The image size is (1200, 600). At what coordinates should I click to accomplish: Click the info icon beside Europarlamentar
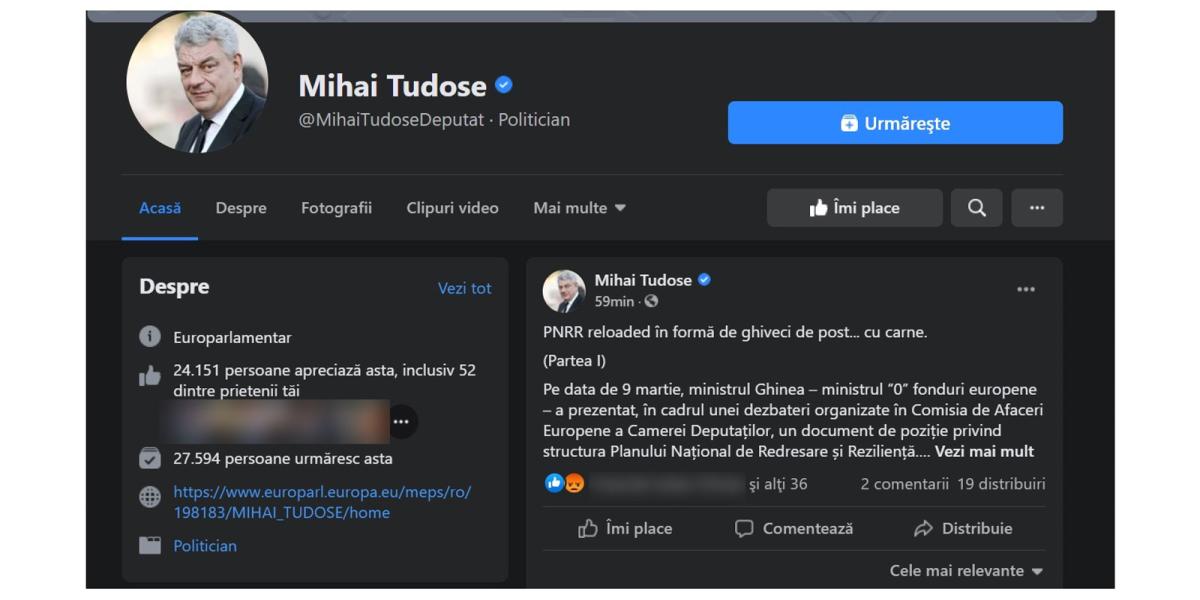tap(150, 337)
